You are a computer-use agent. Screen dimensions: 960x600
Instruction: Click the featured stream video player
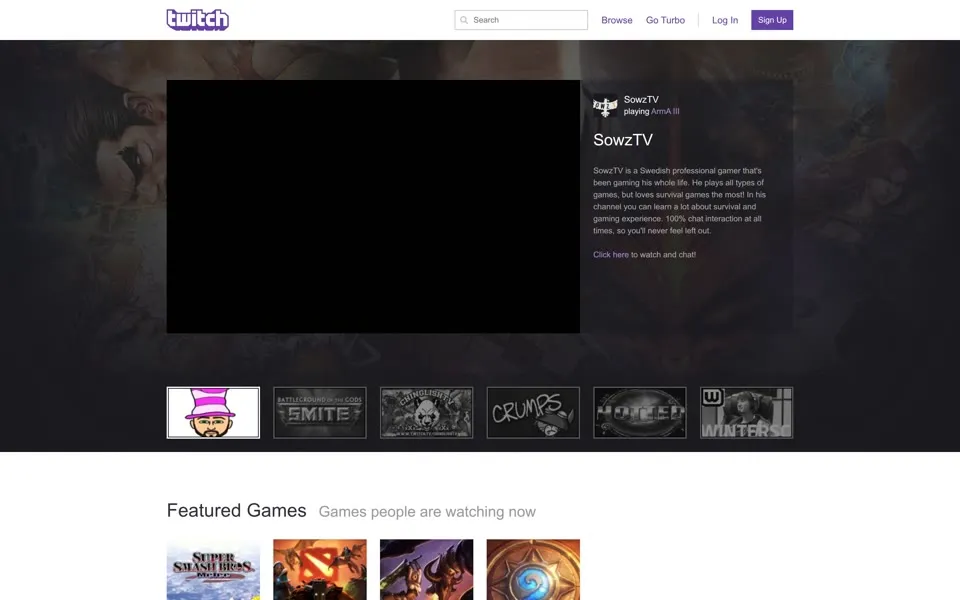pyautogui.click(x=373, y=206)
